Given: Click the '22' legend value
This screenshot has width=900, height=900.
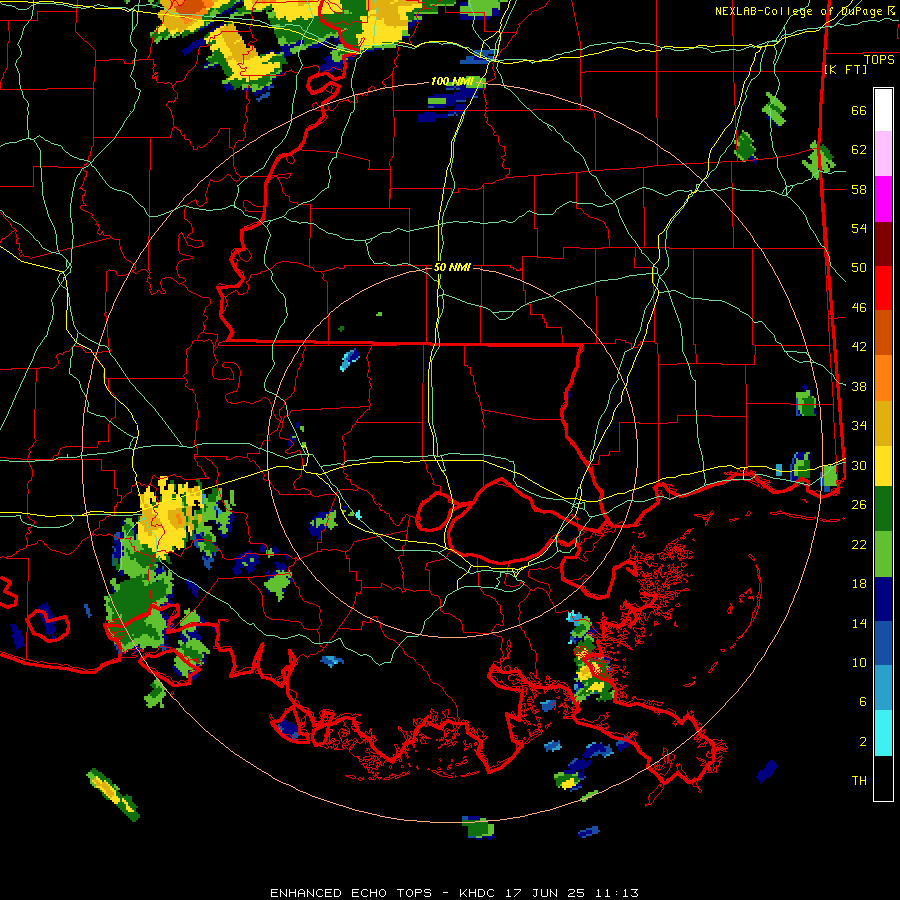Looking at the screenshot, I should (x=859, y=544).
